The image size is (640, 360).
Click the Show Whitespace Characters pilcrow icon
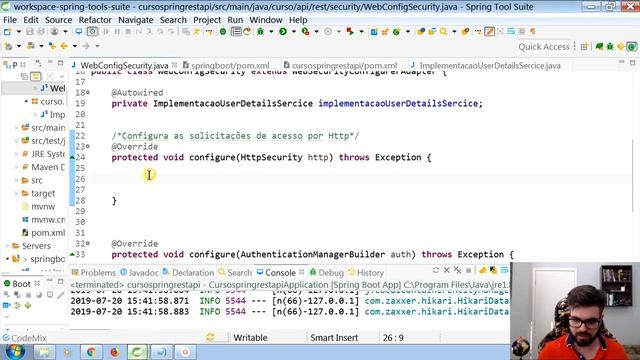pyautogui.click(x=533, y=31)
